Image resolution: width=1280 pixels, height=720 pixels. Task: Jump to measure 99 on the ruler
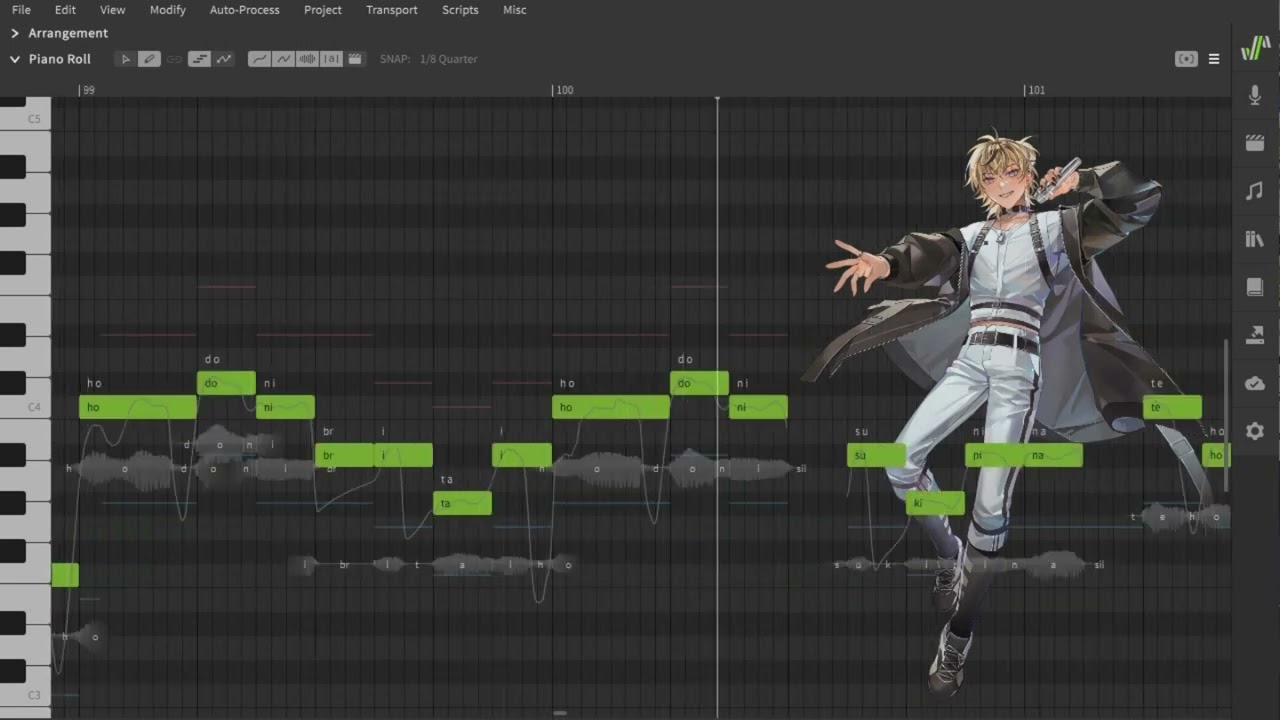pyautogui.click(x=88, y=90)
